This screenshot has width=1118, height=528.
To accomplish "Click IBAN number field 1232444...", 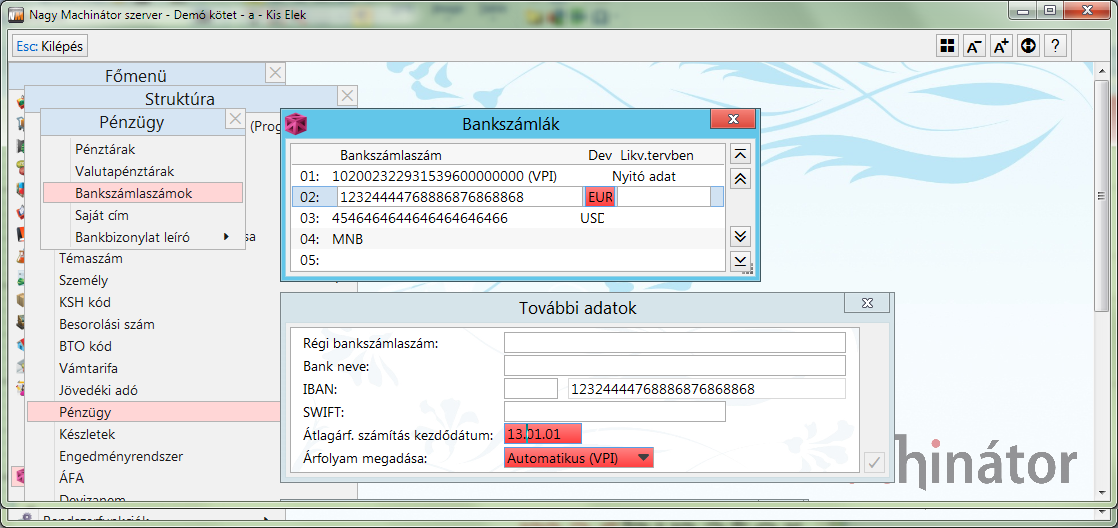I will pos(707,388).
